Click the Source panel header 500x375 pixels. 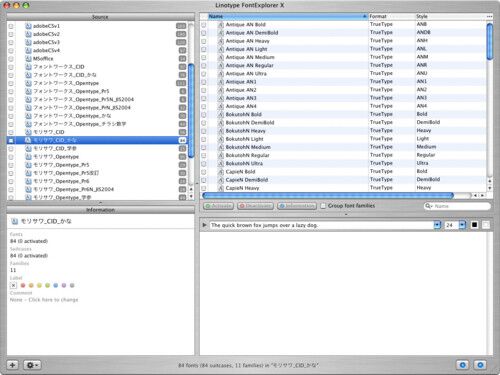point(100,17)
